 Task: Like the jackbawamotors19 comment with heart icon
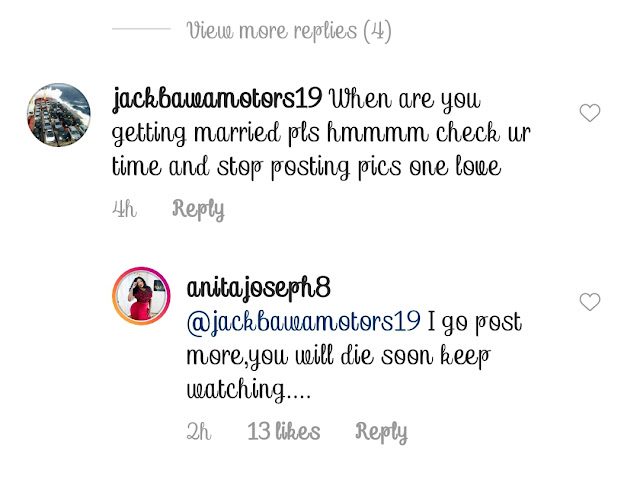click(590, 113)
